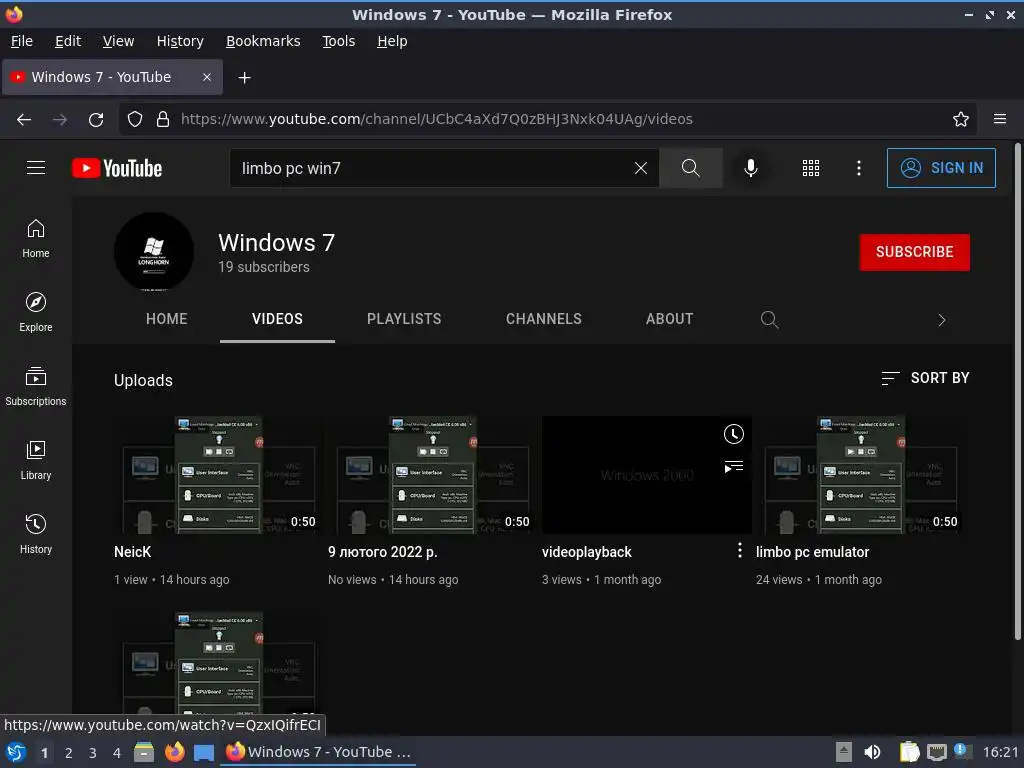Viewport: 1024px width, 768px height.
Task: Open the system start menu icon
Action: point(15,752)
